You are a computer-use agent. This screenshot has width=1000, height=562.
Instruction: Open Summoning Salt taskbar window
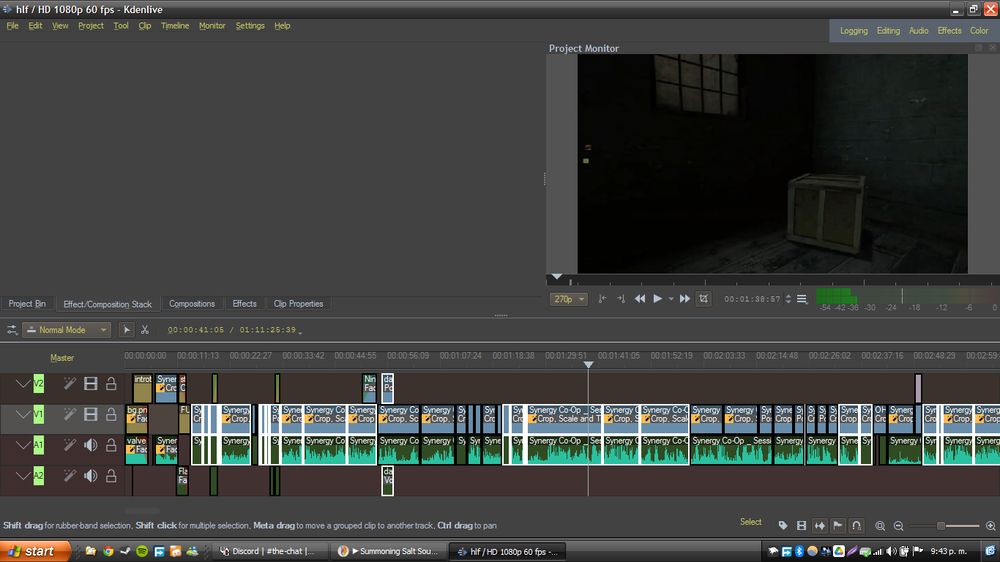[x=388, y=551]
